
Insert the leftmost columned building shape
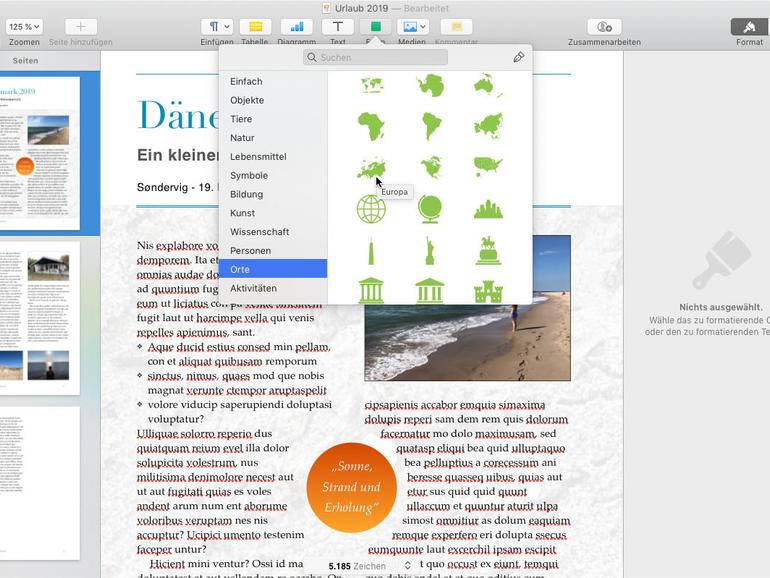click(371, 290)
